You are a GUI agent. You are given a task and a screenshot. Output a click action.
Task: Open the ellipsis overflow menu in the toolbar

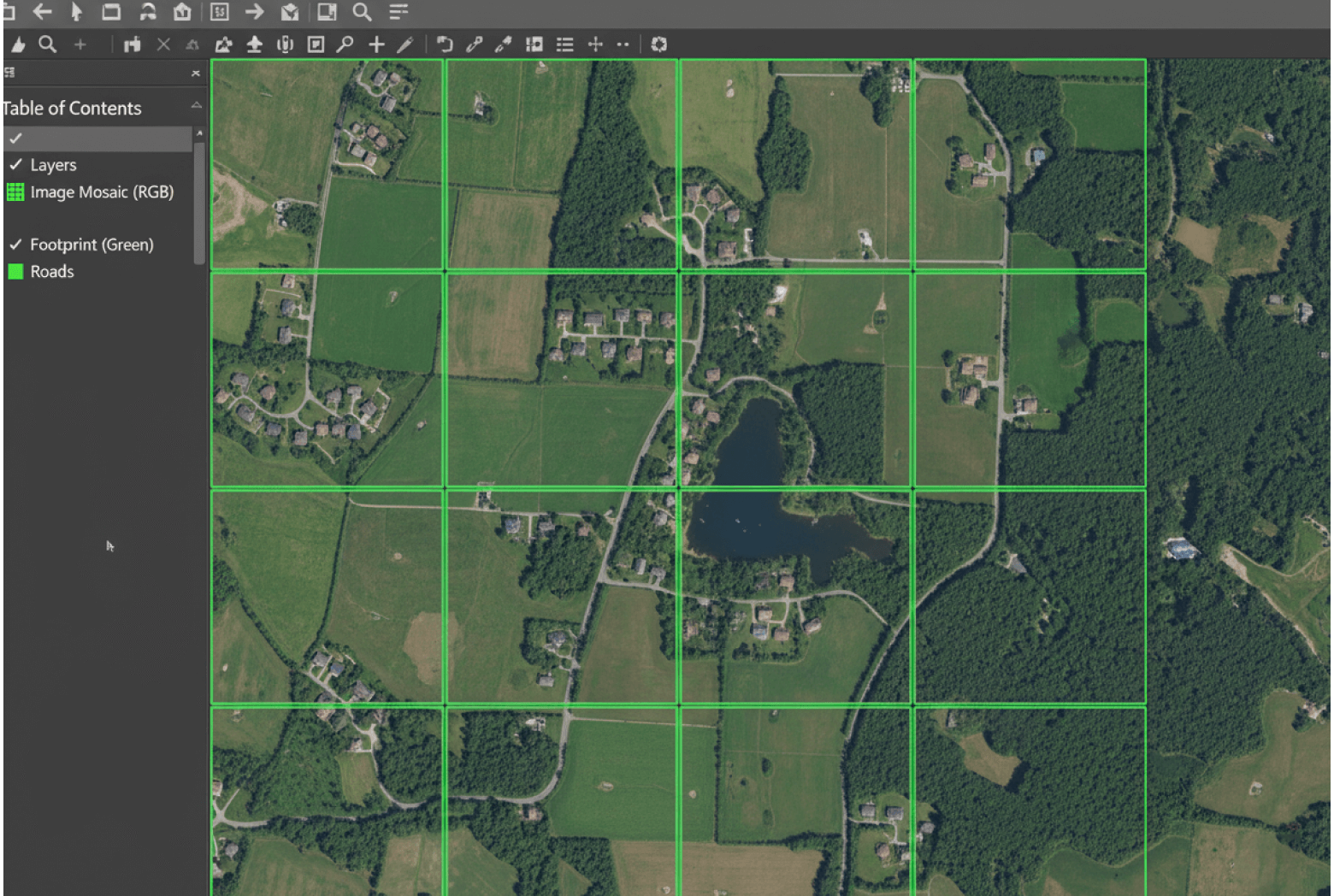(623, 44)
